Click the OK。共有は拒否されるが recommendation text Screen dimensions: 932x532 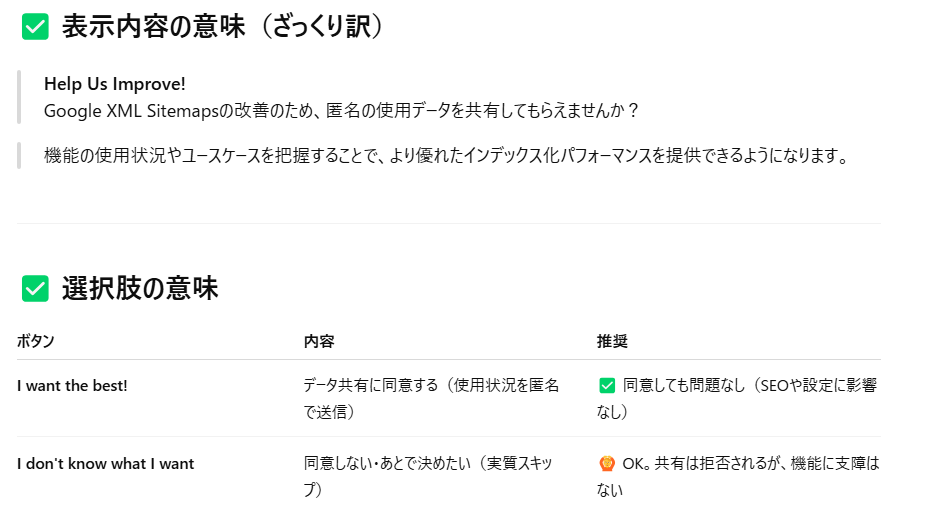click(738, 476)
